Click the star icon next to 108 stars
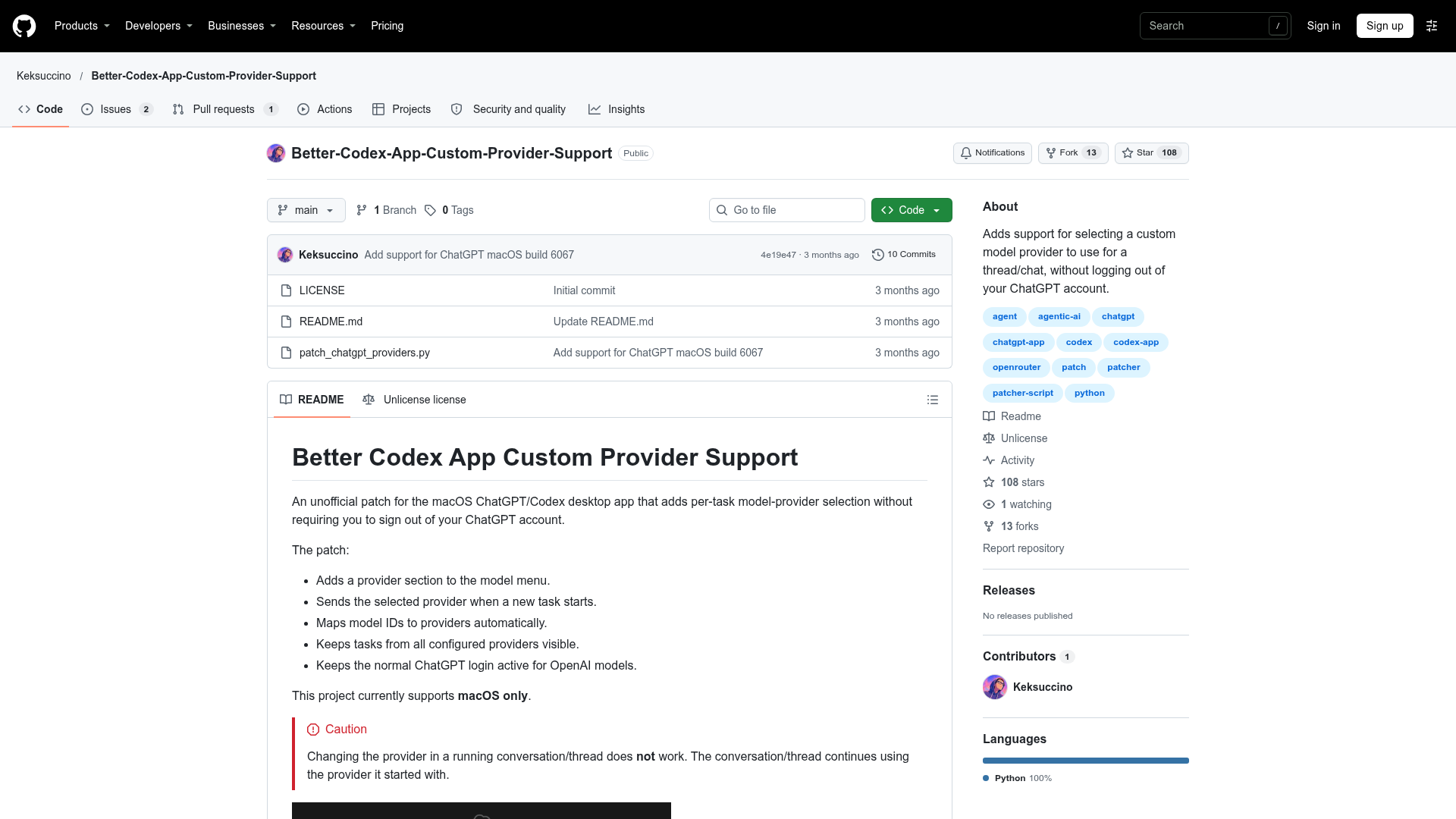The height and width of the screenshot is (819, 1456). 989,482
